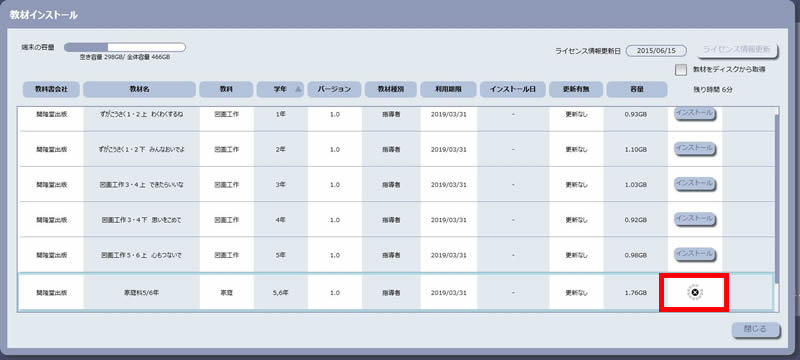
Task: Sort by 教科書会社 column header
Action: pos(51,89)
